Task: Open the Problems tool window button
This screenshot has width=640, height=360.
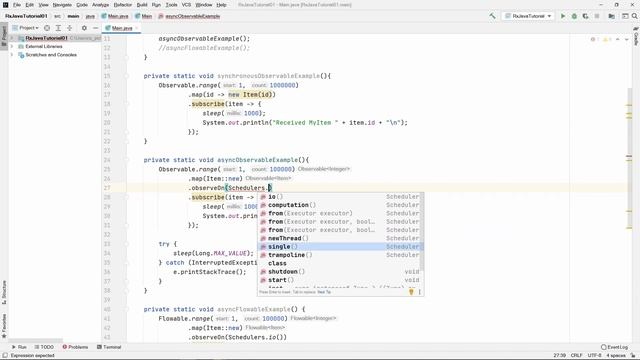Action: tap(75, 347)
